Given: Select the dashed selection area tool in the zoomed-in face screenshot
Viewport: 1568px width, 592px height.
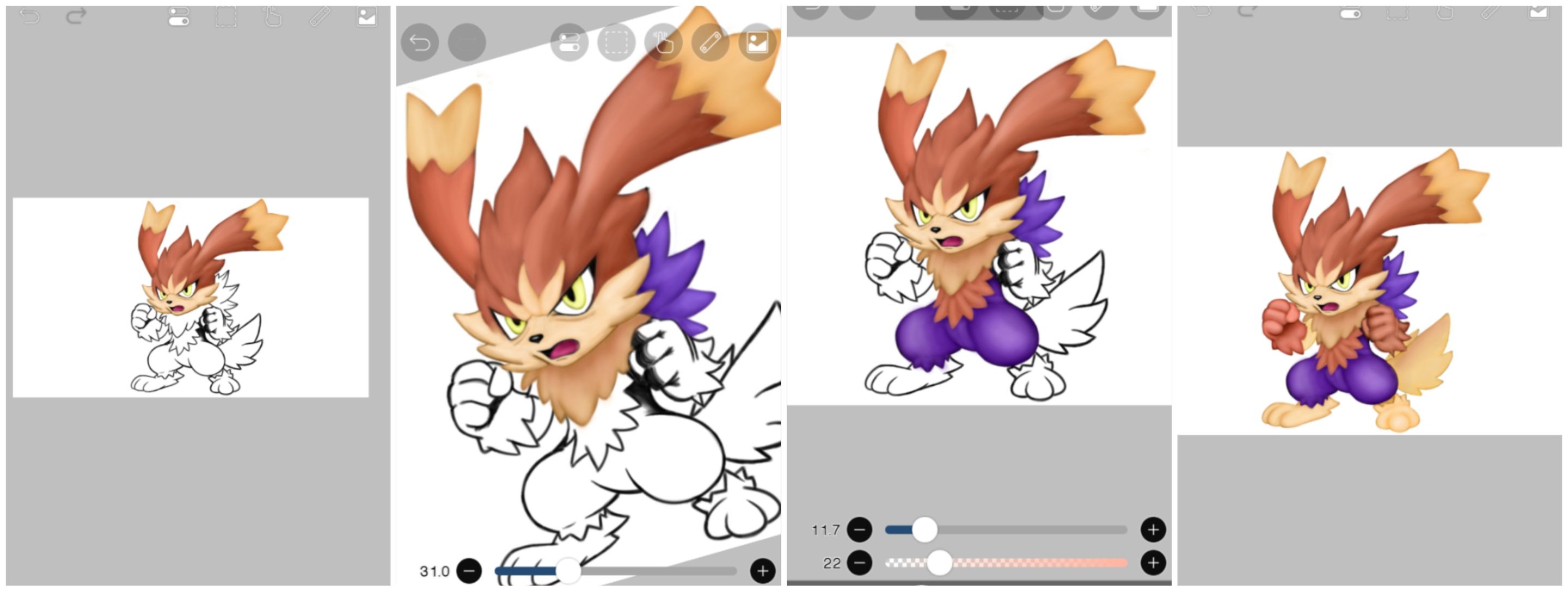Looking at the screenshot, I should [616, 42].
